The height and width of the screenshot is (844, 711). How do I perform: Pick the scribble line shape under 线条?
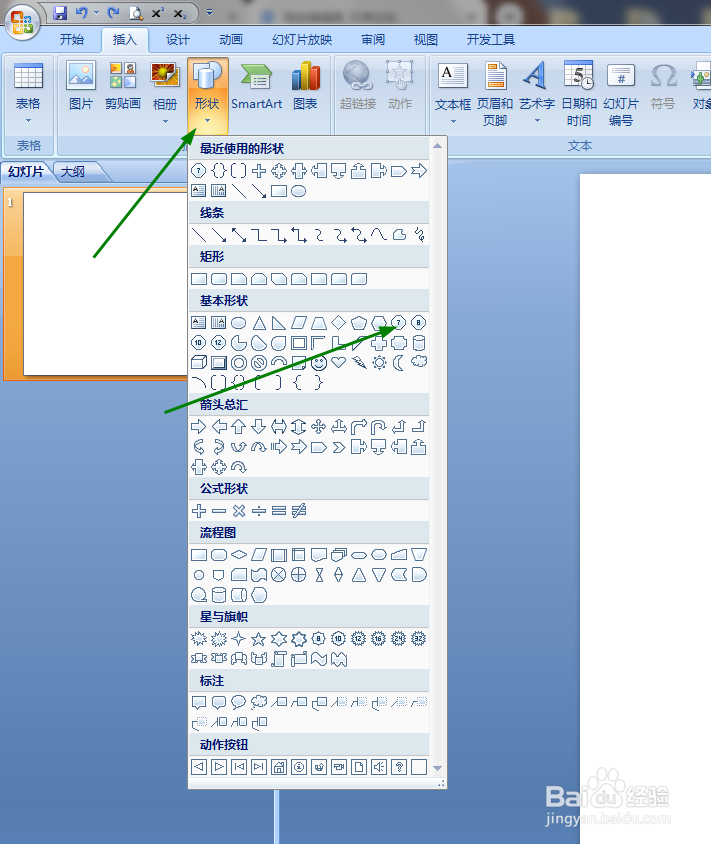419,235
